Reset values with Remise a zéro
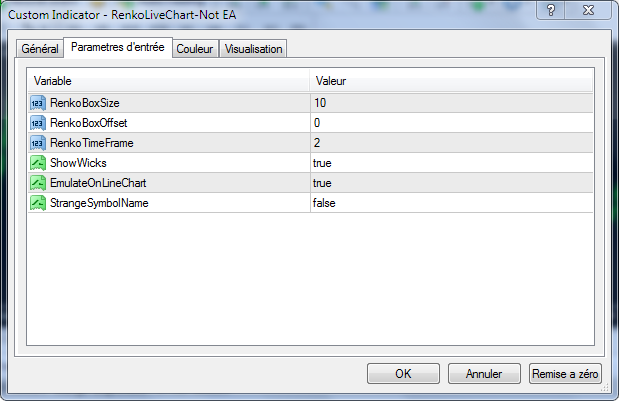 coord(565,374)
